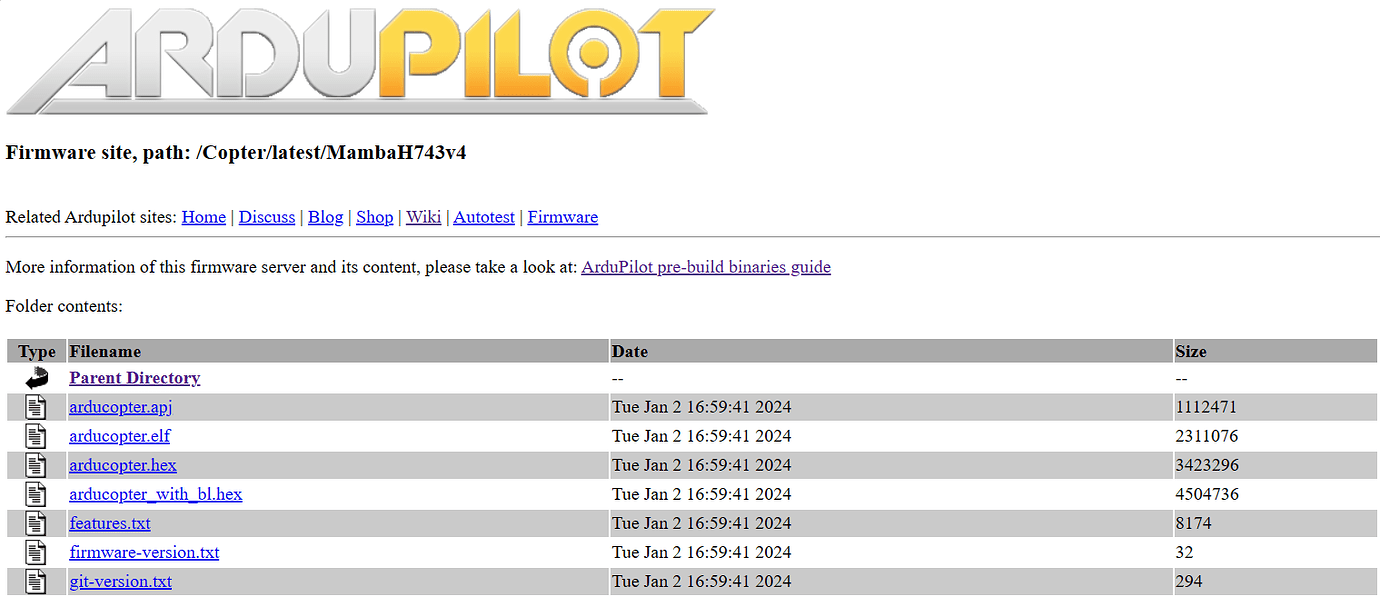Open the Parent Directory link
Screen dimensions: 1380x596
[134, 377]
